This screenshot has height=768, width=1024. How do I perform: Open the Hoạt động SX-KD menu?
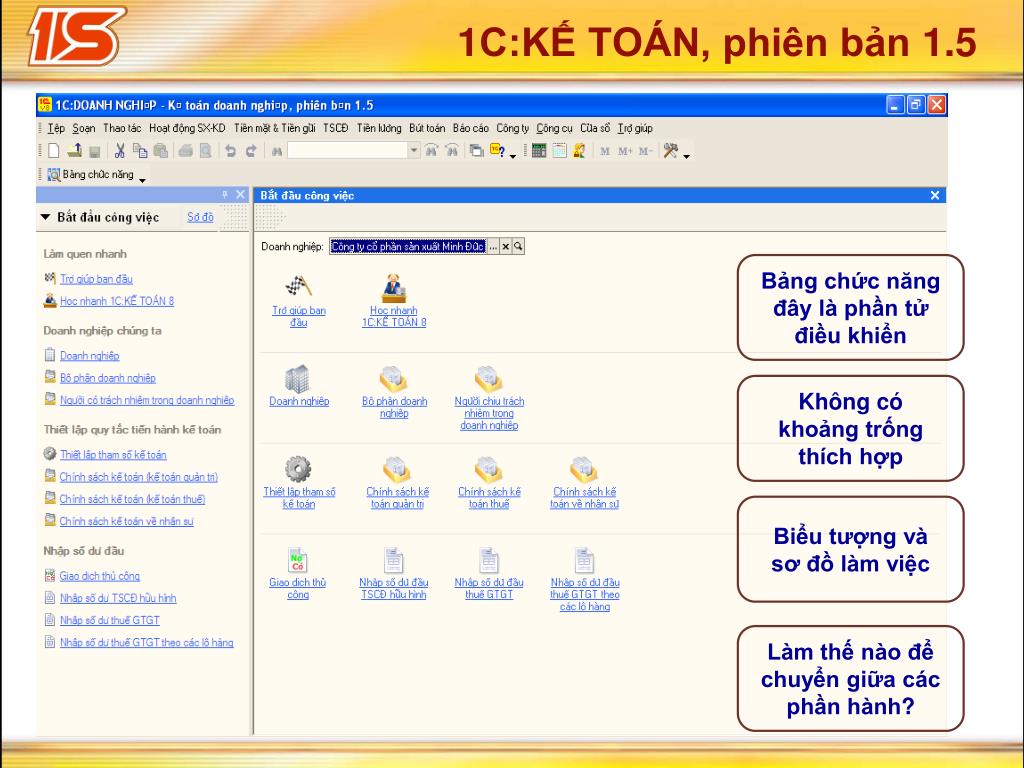[187, 128]
